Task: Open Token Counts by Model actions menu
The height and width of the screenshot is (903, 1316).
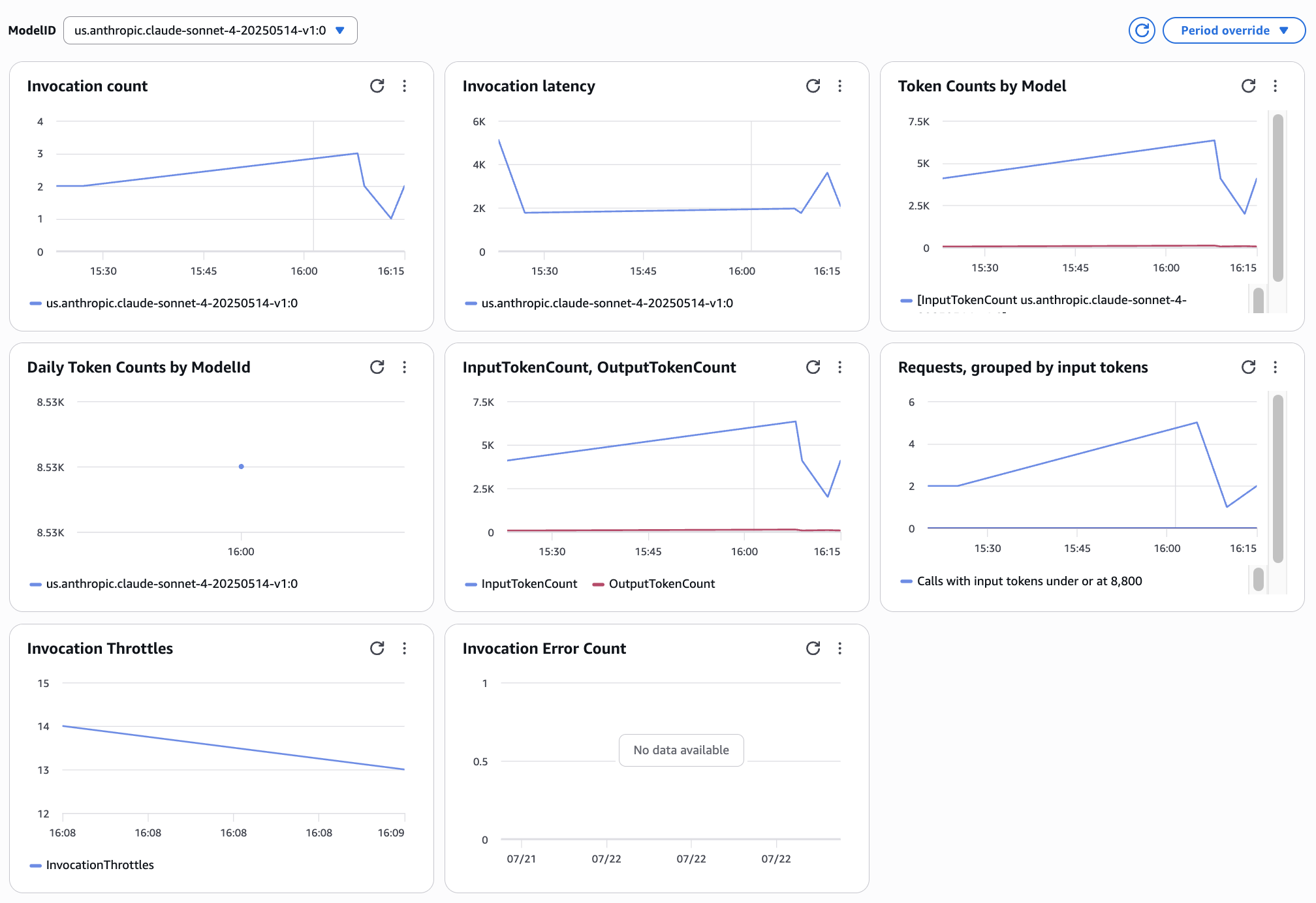Action: [x=1275, y=86]
